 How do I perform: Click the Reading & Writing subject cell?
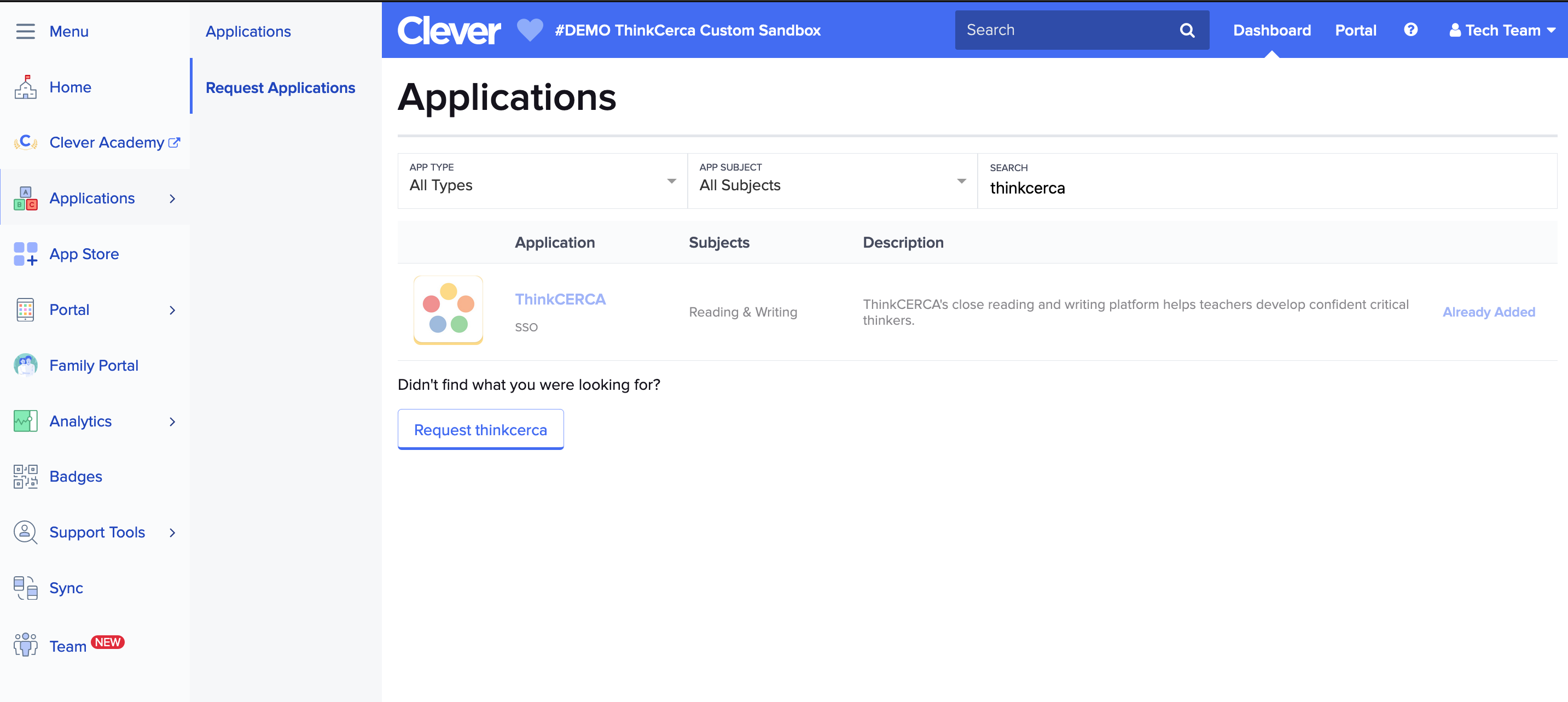[742, 312]
